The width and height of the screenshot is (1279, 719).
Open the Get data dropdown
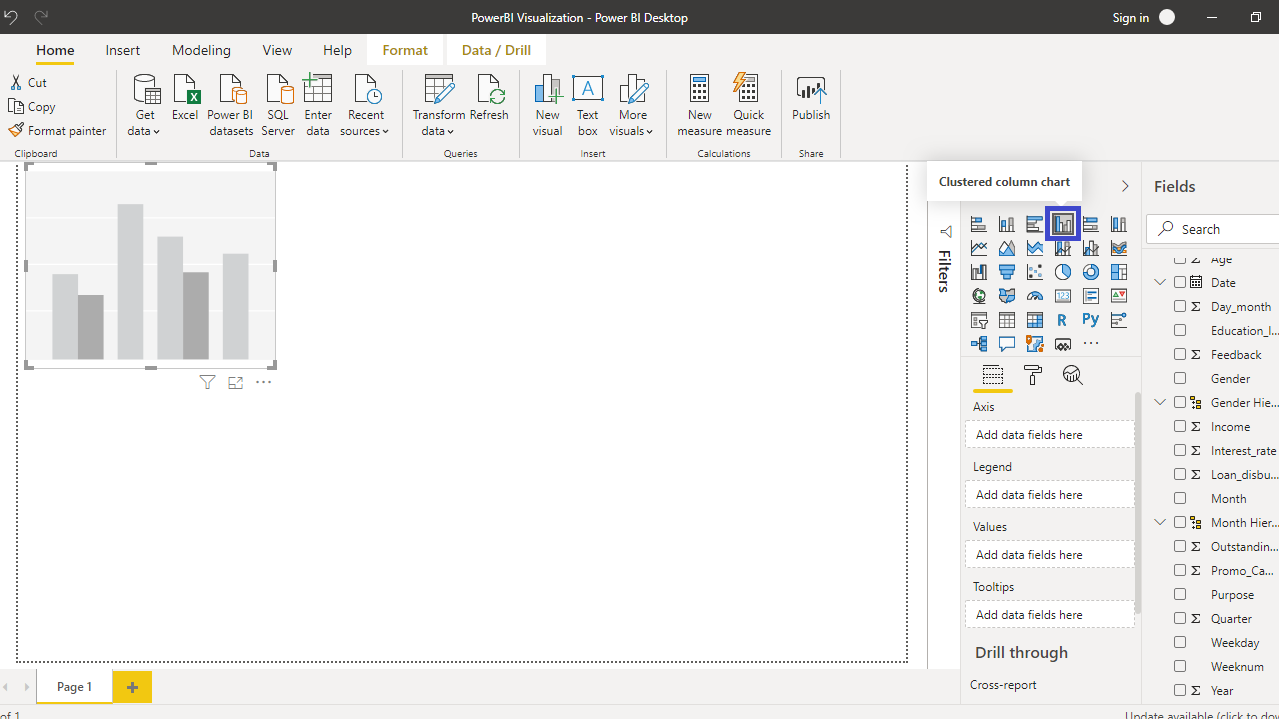tap(145, 105)
